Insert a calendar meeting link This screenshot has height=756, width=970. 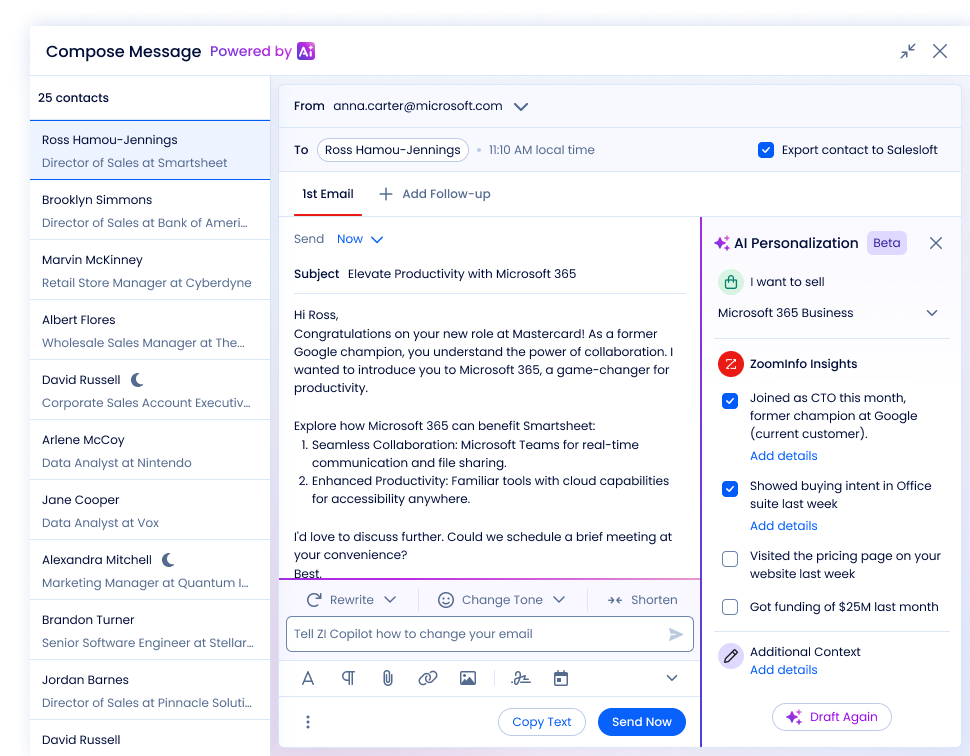[560, 679]
